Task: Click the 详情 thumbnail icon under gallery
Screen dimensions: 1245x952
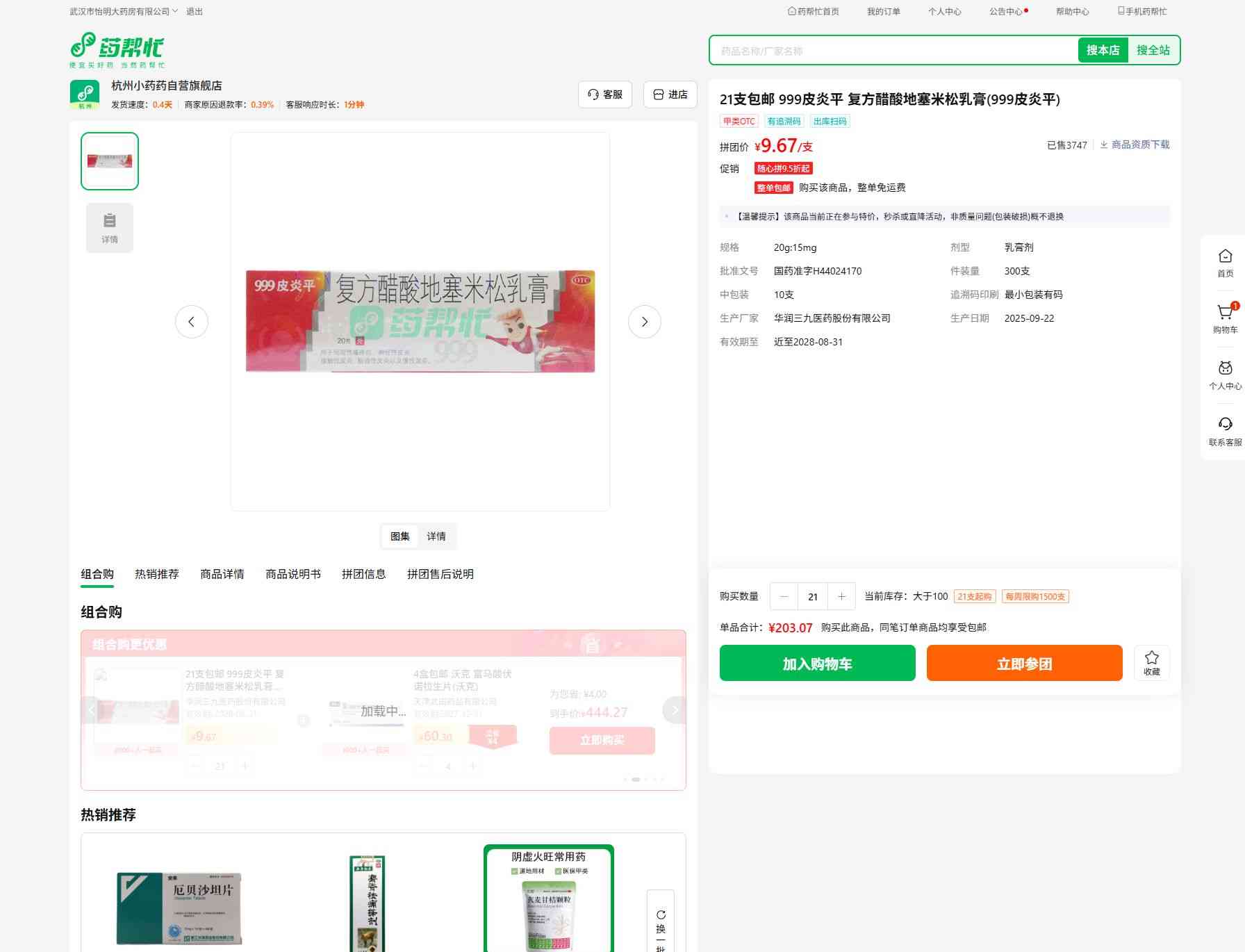Action: coord(110,227)
